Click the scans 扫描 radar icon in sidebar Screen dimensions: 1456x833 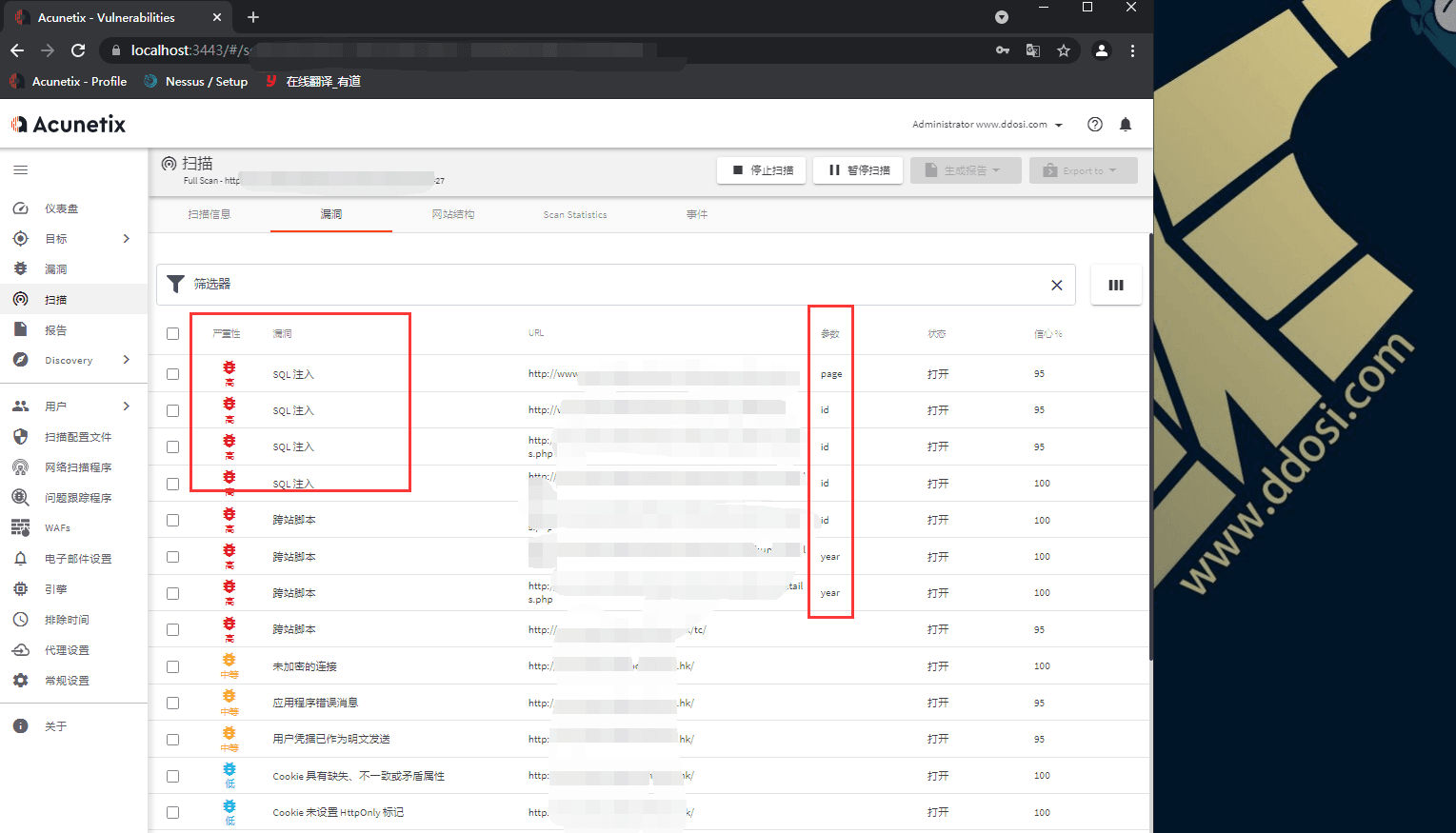[20, 300]
